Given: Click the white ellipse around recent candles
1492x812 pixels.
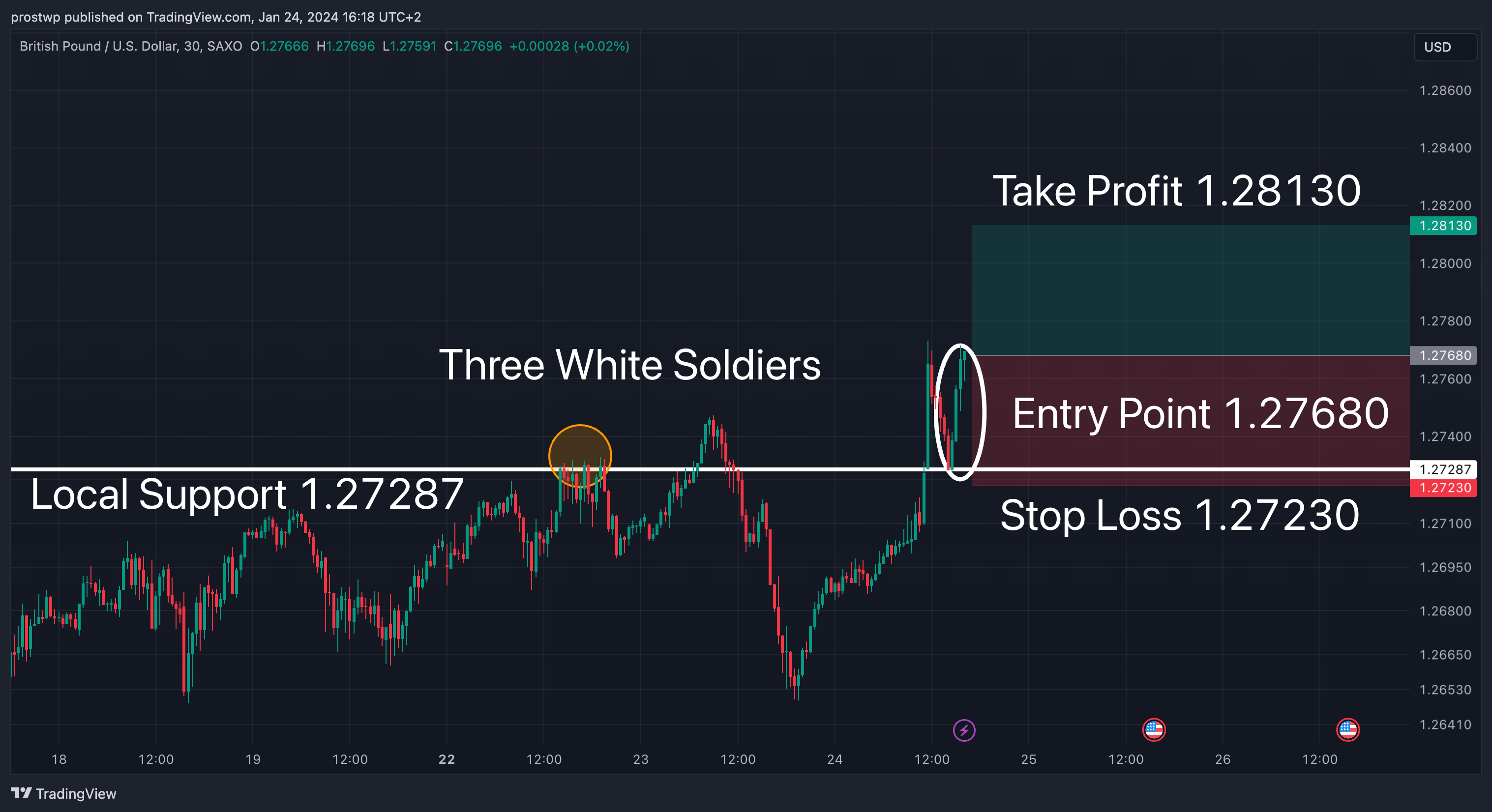Looking at the screenshot, I should (960, 412).
